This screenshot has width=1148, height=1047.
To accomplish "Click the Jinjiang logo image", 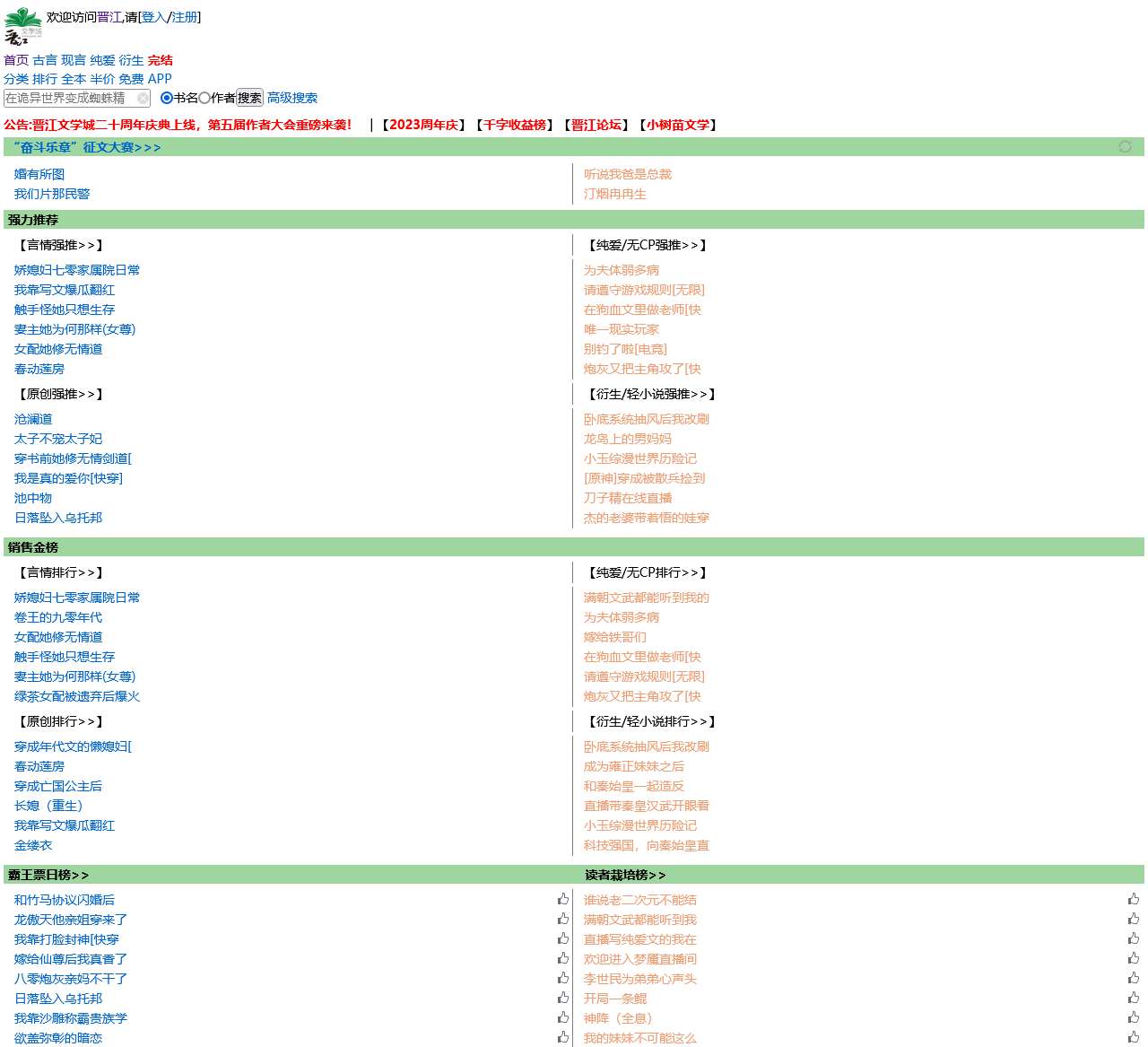I will tap(23, 26).
